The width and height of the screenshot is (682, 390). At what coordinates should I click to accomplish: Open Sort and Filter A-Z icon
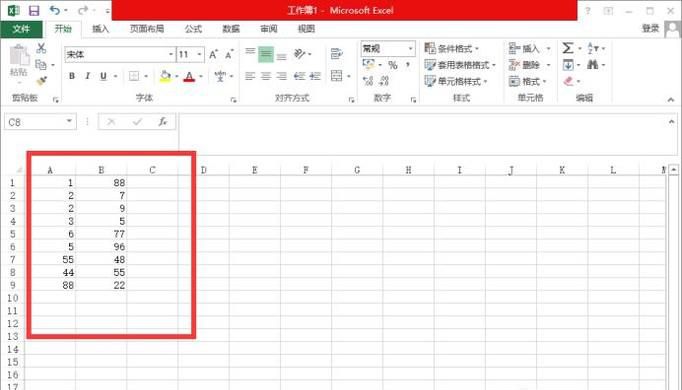click(x=592, y=48)
